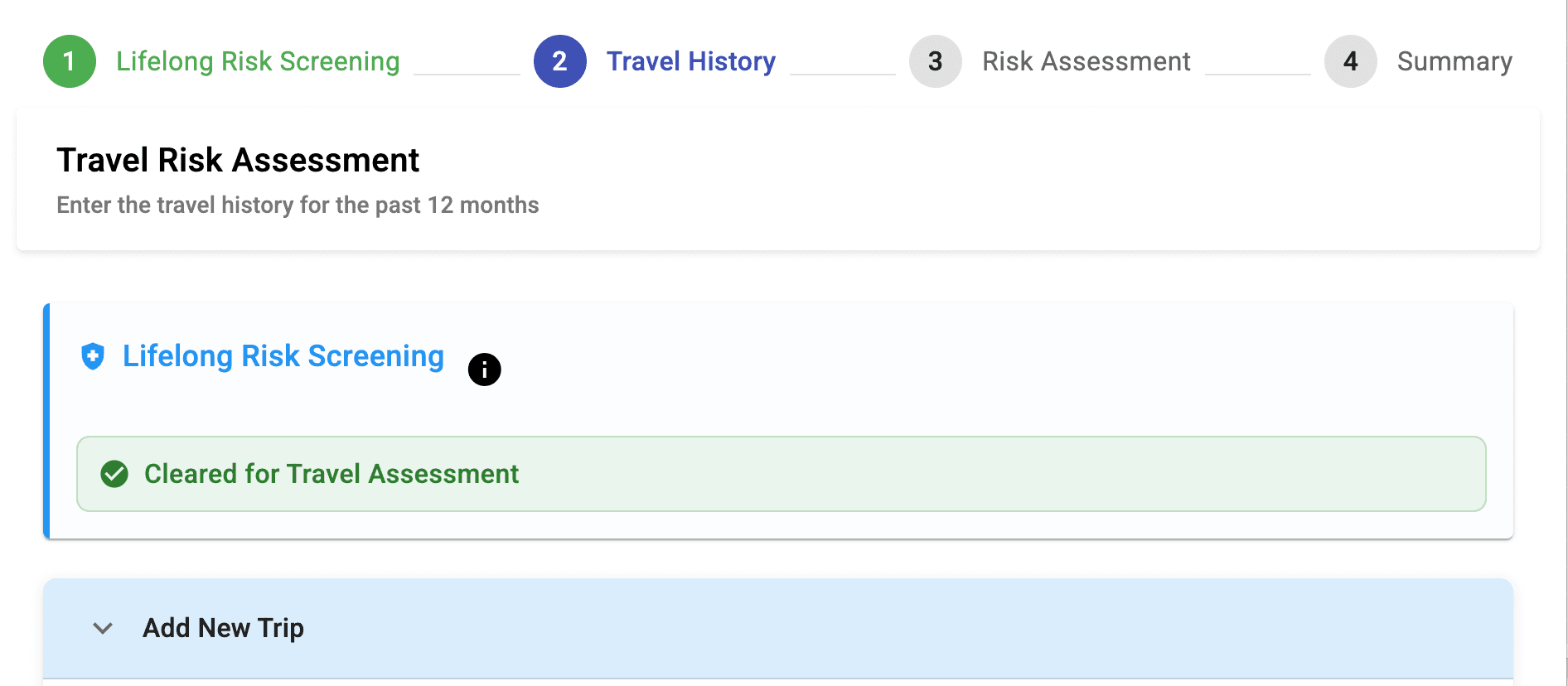The height and width of the screenshot is (686, 1568).
Task: Click the Travel Risk Assessment title card
Action: click(x=238, y=160)
